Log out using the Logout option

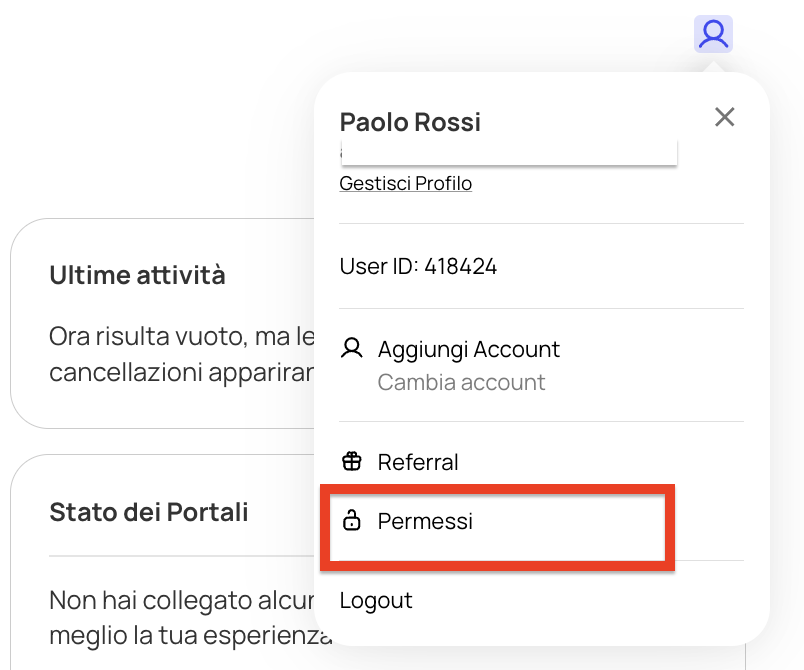(376, 600)
